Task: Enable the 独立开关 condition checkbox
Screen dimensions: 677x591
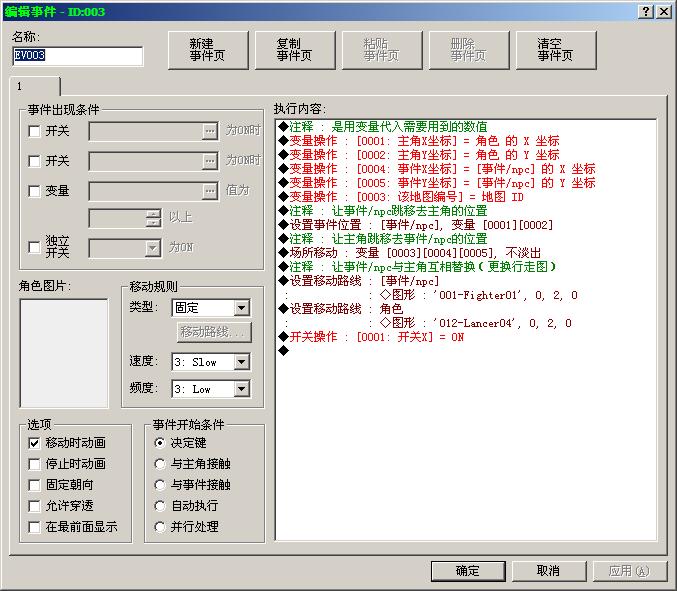Action: point(34,247)
